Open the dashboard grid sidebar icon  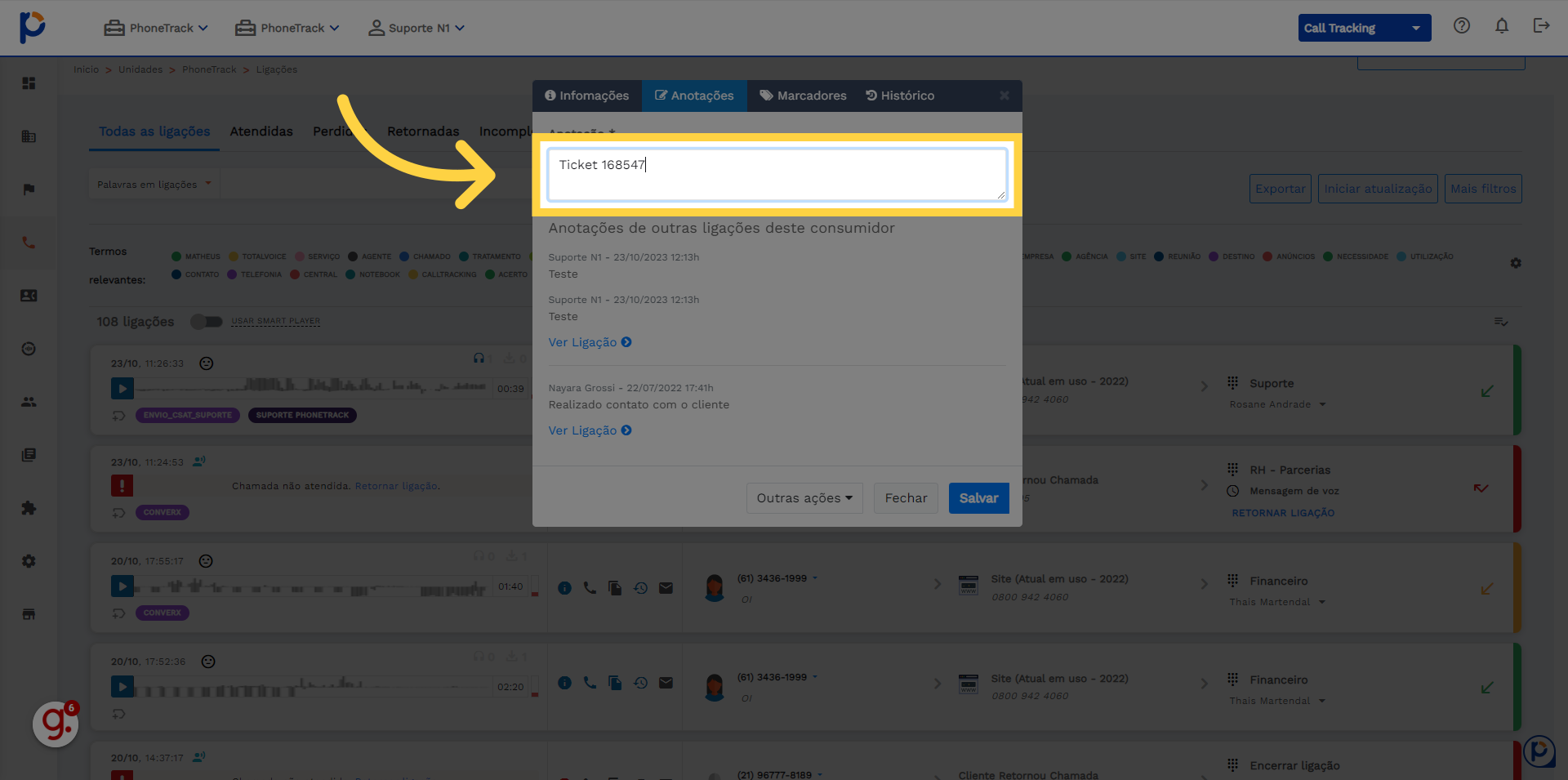tap(29, 83)
